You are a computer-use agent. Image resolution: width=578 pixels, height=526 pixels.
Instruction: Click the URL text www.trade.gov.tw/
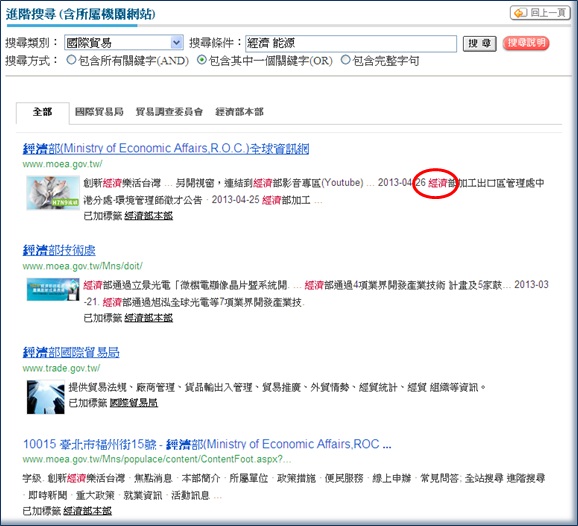[61, 368]
